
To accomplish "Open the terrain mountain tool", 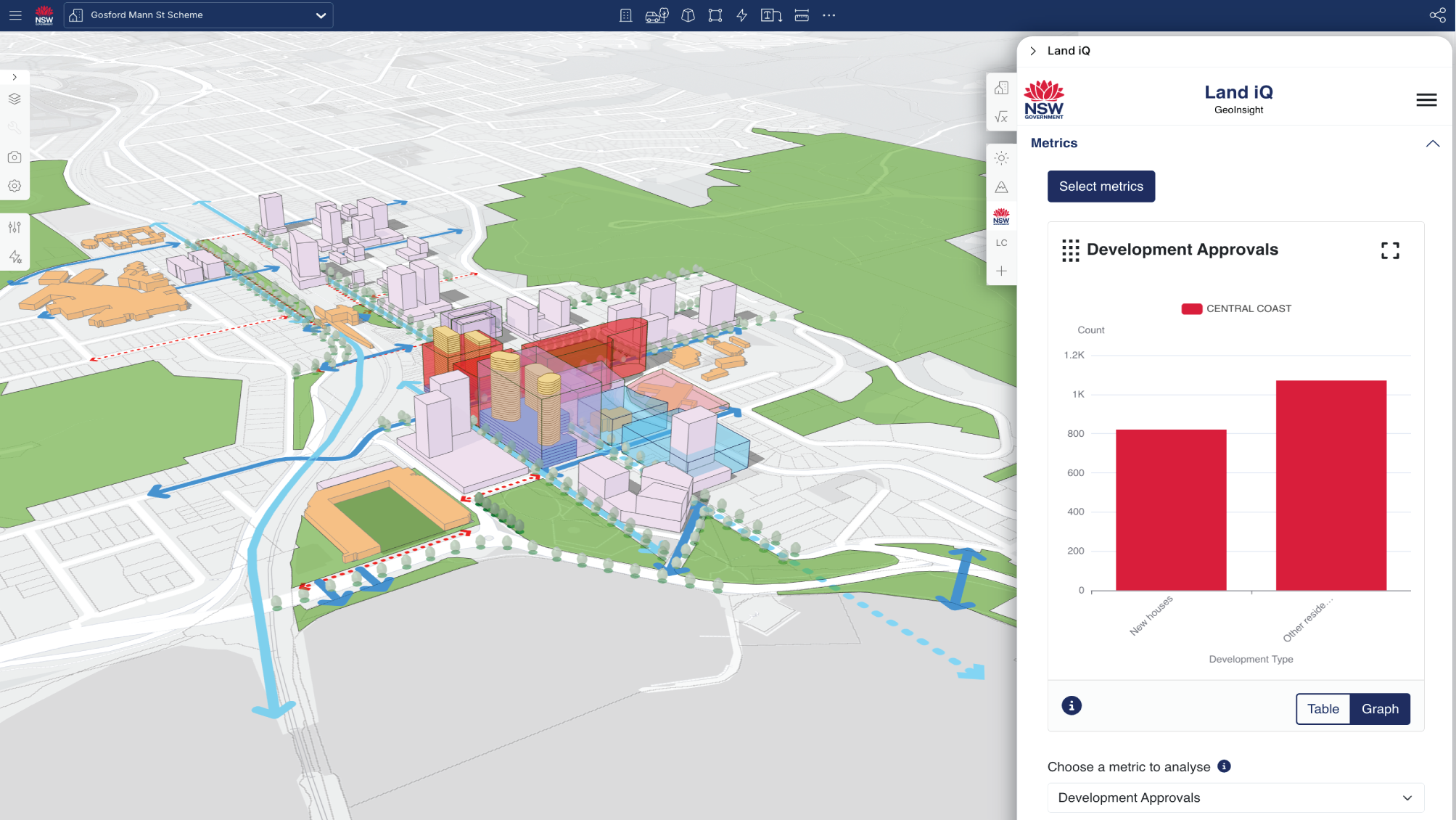I will (x=1001, y=186).
